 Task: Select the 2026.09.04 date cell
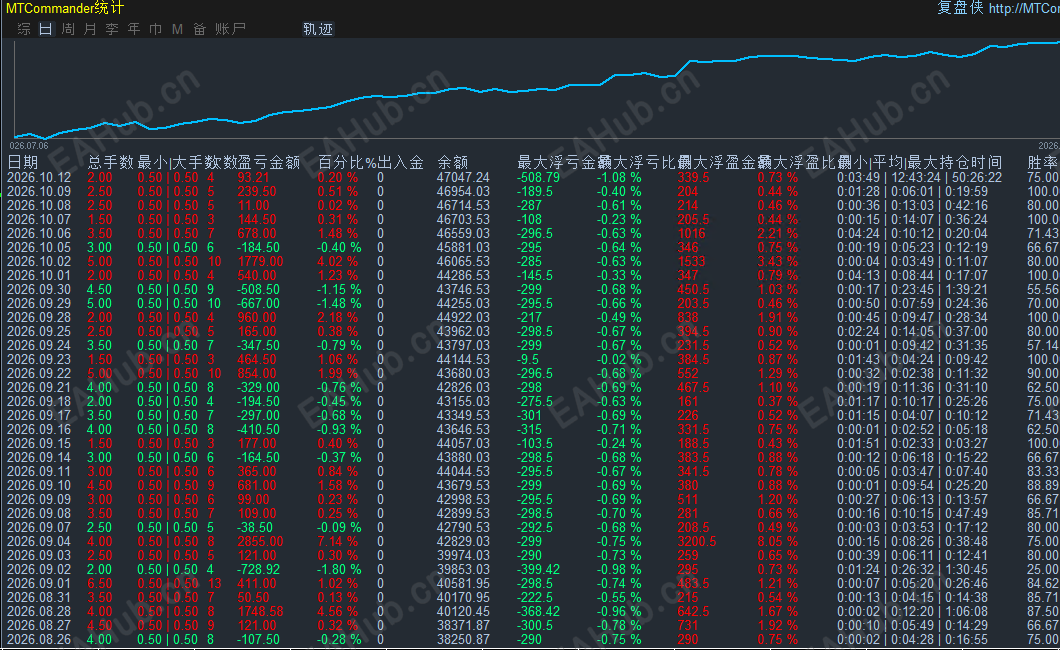pyautogui.click(x=39, y=541)
